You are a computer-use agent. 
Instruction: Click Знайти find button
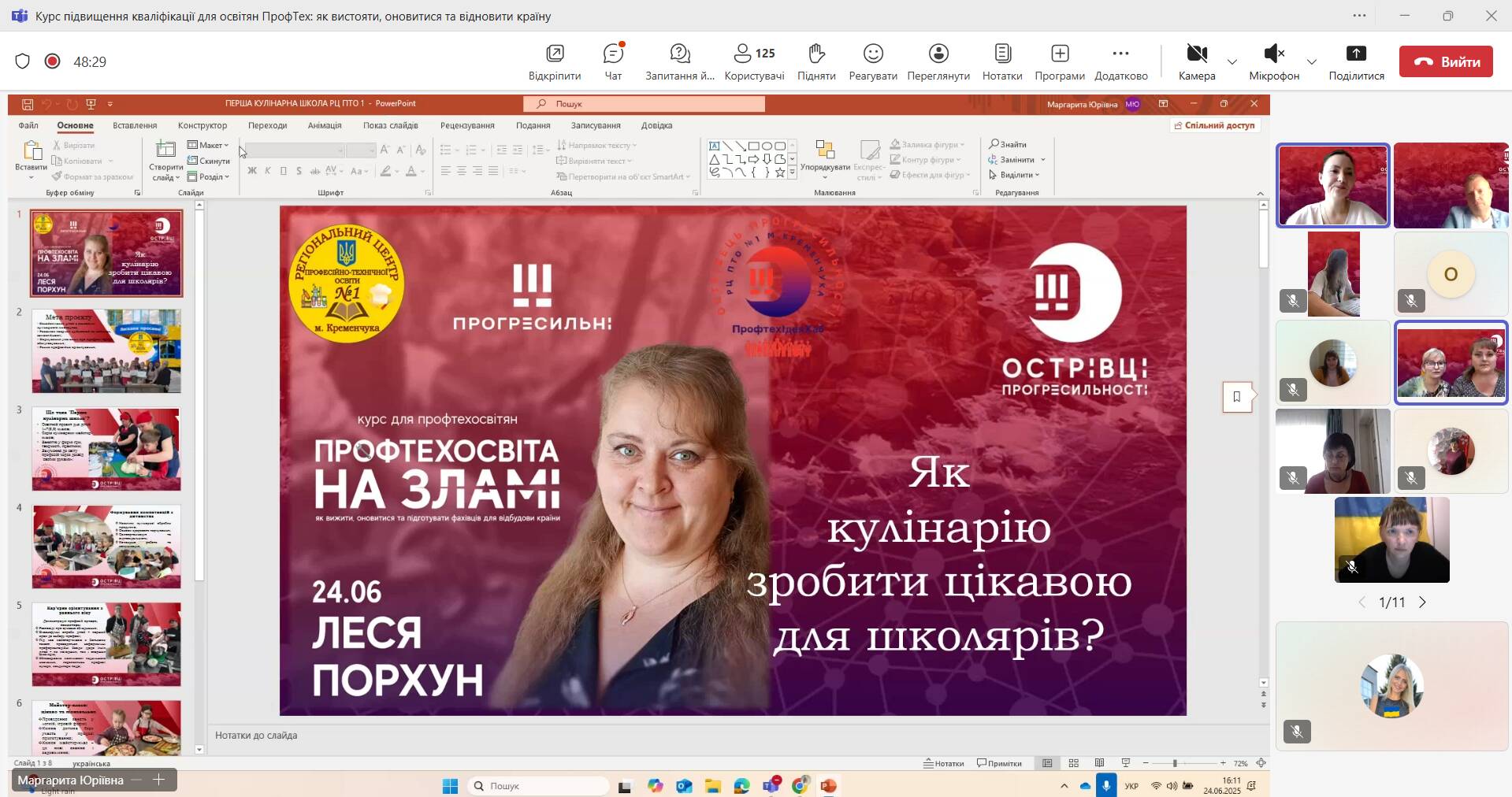(x=1009, y=144)
